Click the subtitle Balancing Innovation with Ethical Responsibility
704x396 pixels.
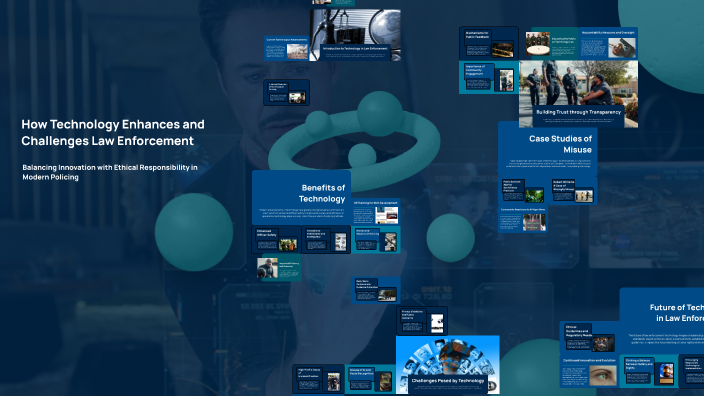pos(110,172)
